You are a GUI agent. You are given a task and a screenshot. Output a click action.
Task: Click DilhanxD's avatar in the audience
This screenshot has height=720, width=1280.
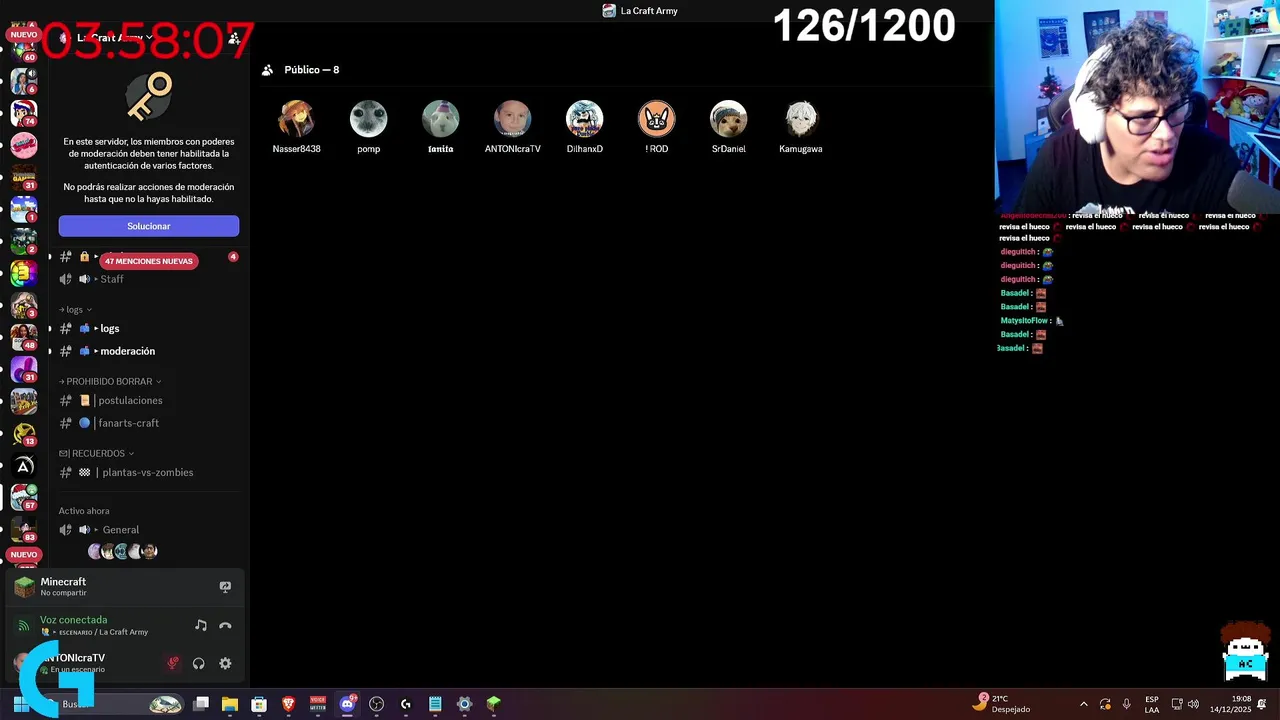point(585,119)
